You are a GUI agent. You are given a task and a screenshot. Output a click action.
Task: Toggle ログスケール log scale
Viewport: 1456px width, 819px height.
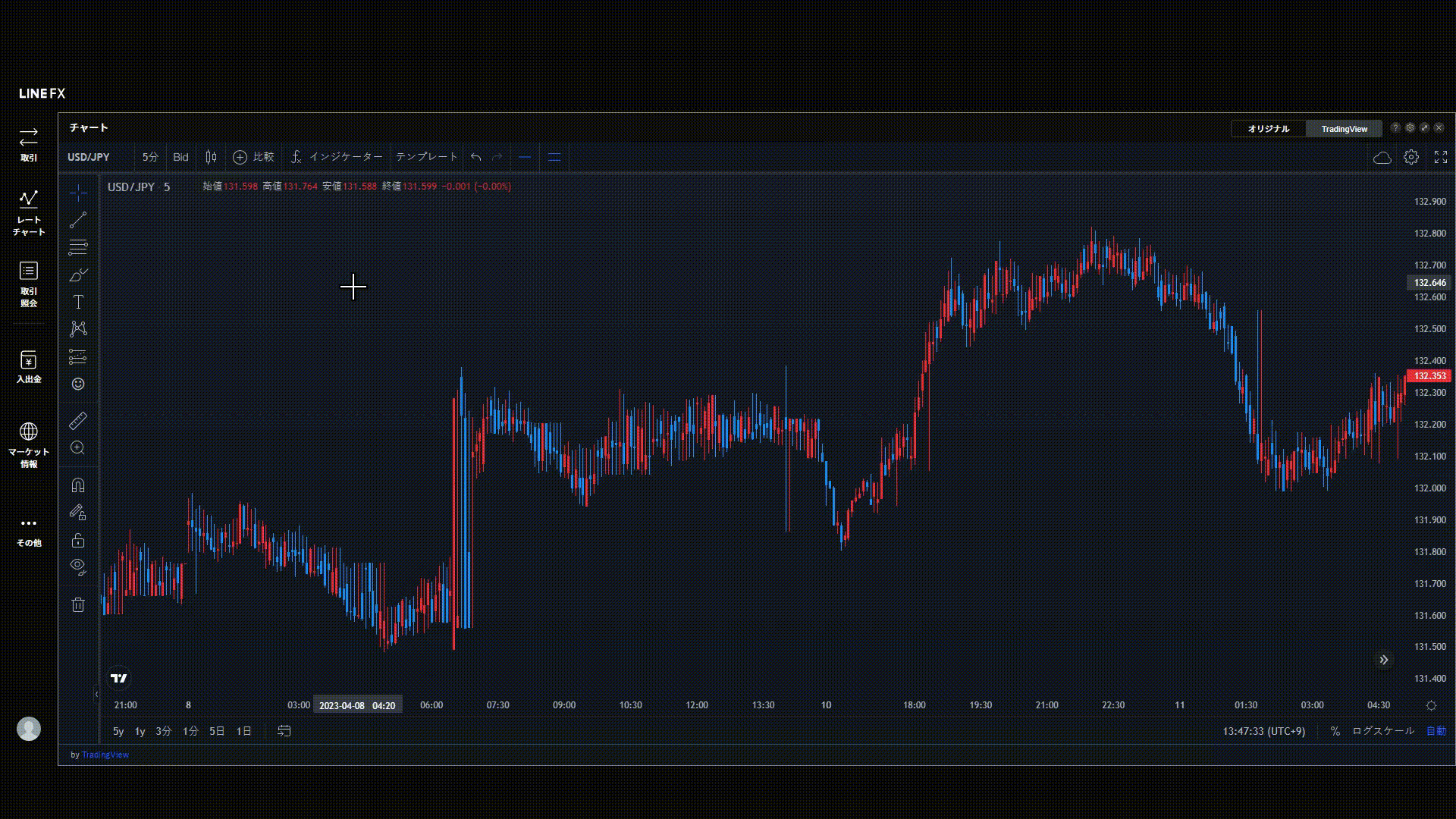pos(1382,731)
